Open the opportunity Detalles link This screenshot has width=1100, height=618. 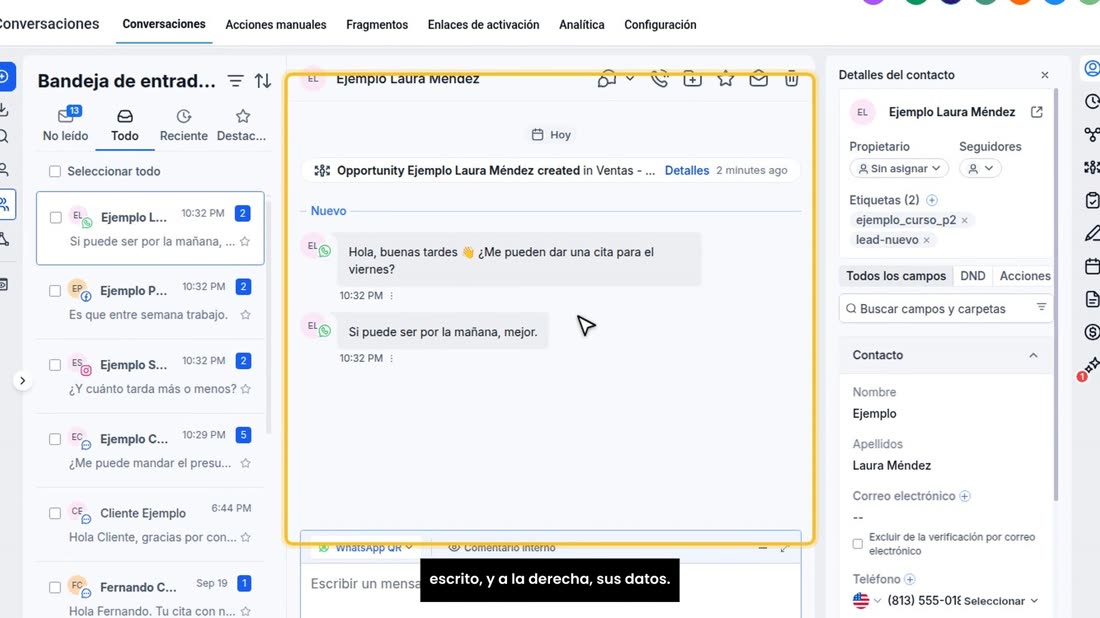click(687, 170)
